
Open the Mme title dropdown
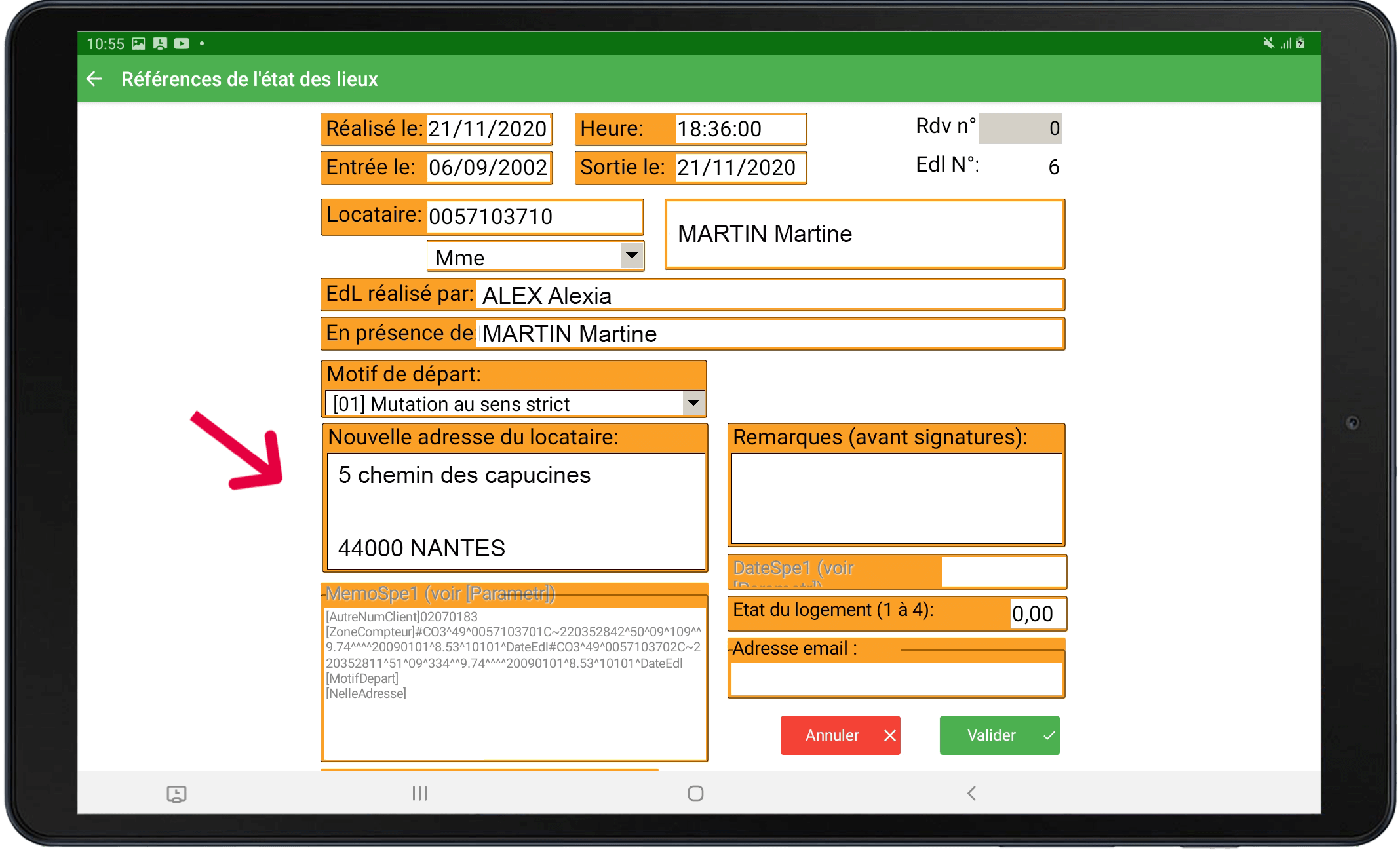(632, 256)
